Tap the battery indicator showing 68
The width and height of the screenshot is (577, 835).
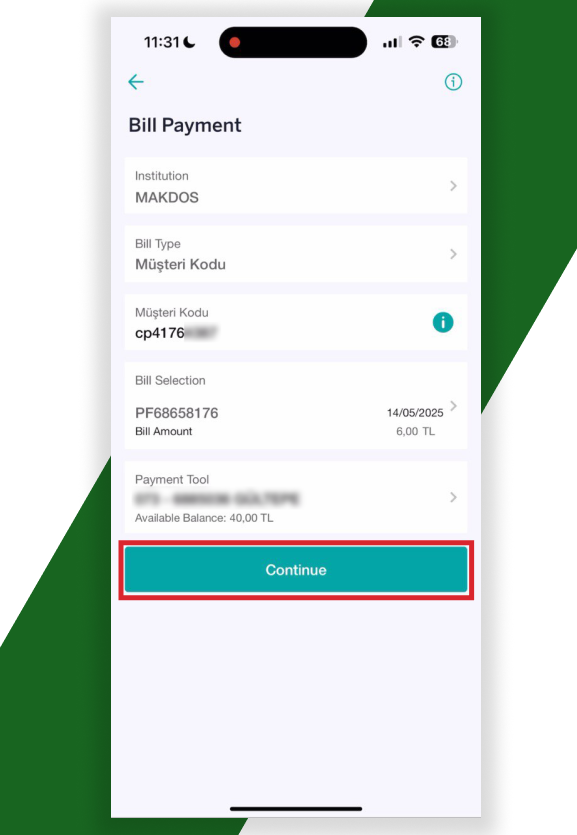click(444, 42)
